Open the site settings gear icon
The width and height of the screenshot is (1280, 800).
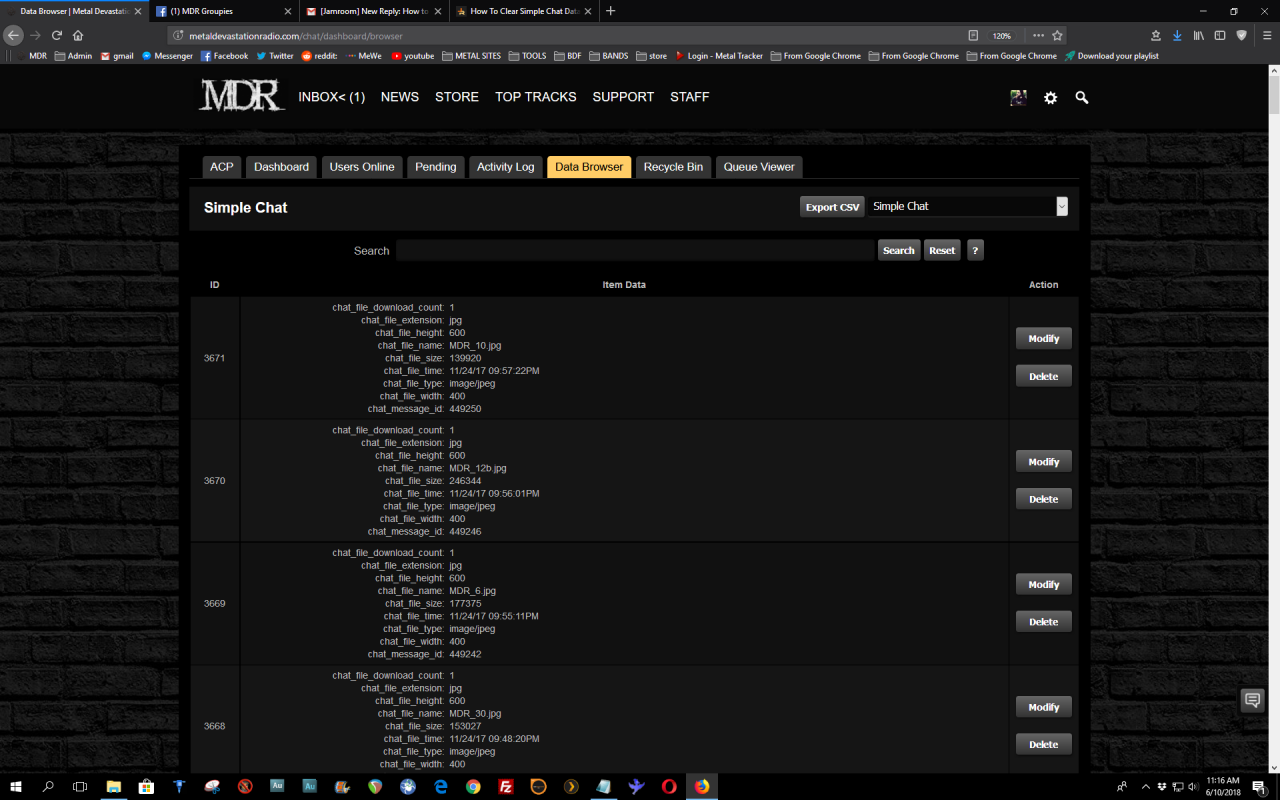1050,98
